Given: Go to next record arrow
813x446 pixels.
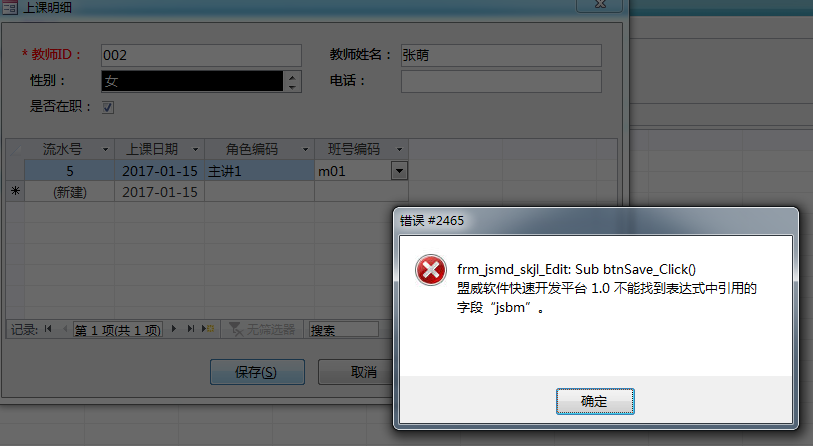Looking at the screenshot, I should coord(174,329).
